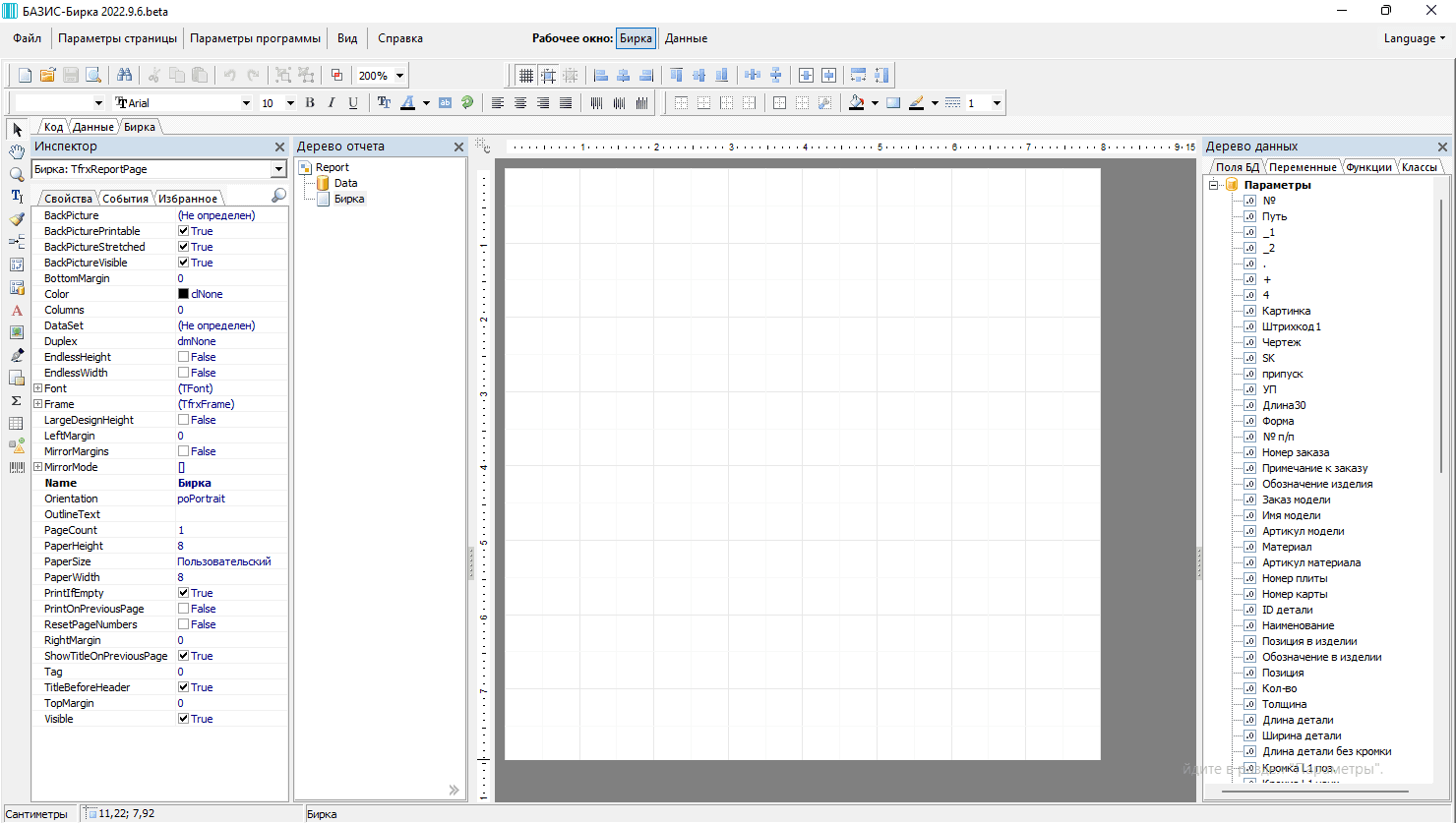Toggle the BackPictureStretched checkbox
1456x823 pixels.
(x=183, y=247)
